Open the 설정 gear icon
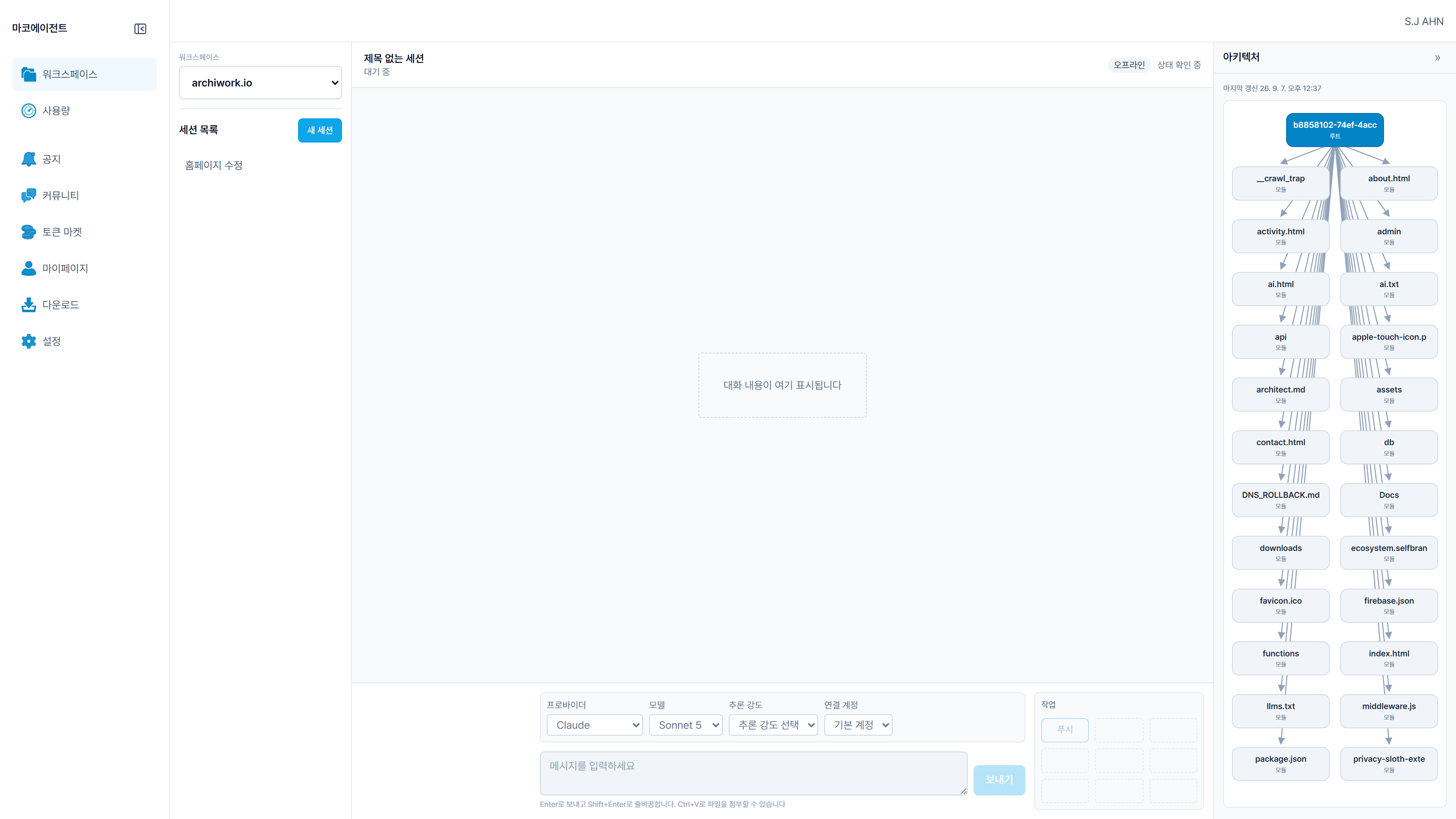1456x819 pixels. pos(28,341)
